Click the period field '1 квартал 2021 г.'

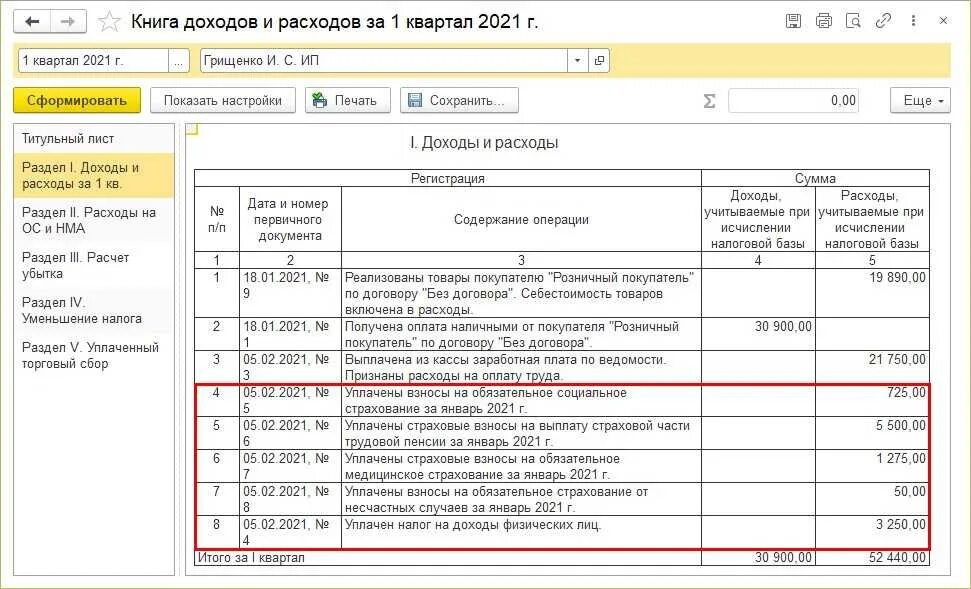pyautogui.click(x=94, y=61)
